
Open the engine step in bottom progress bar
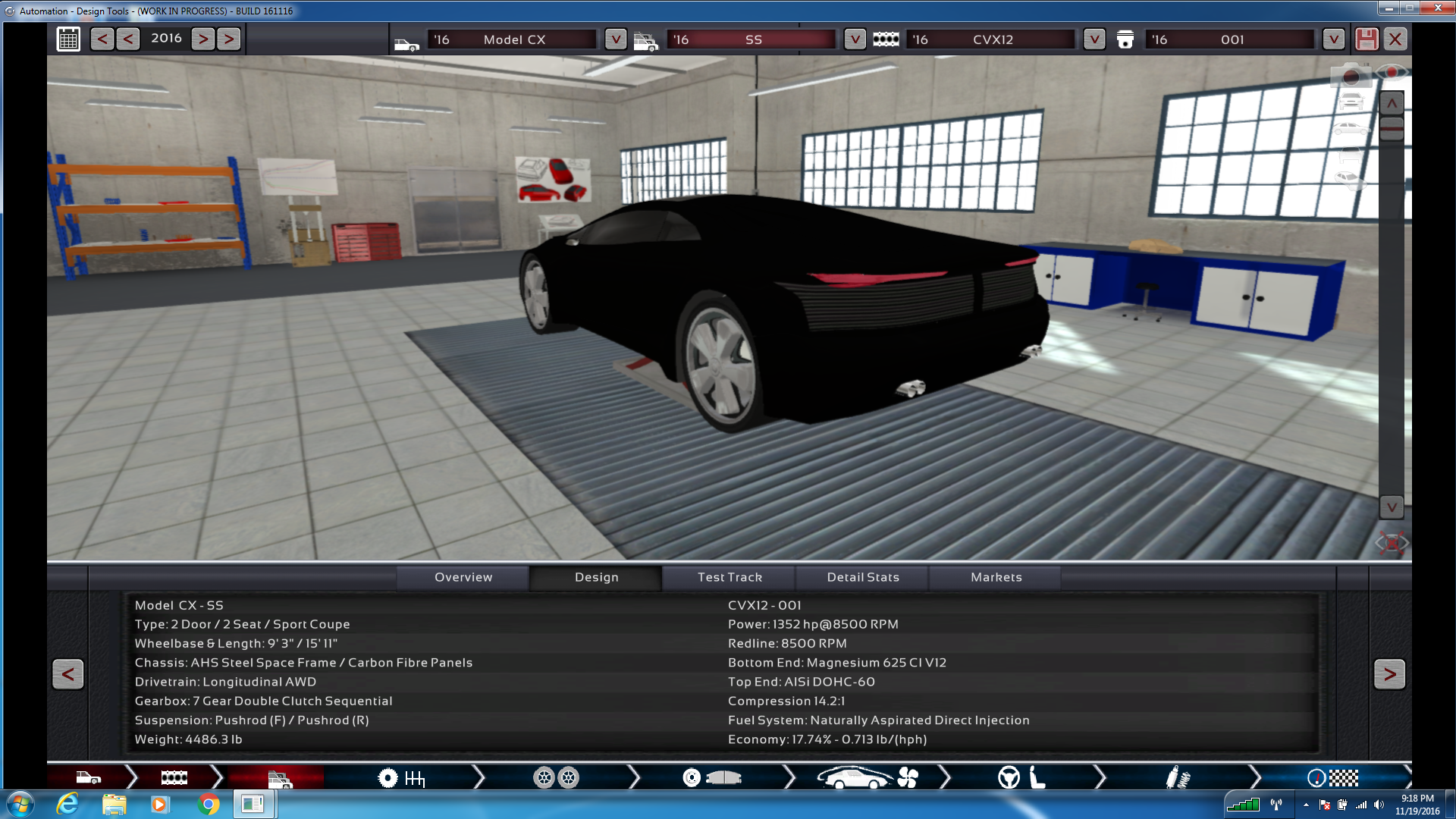click(174, 777)
